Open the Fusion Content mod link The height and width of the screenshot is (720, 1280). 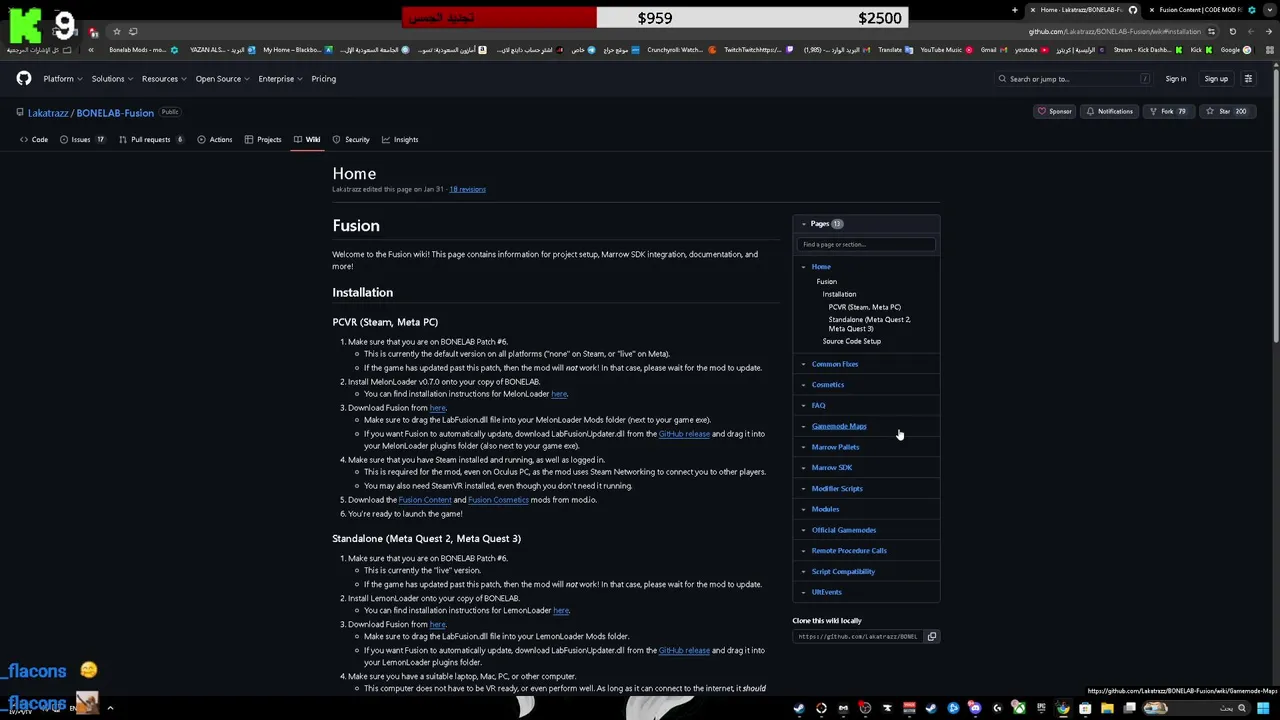[x=425, y=500]
